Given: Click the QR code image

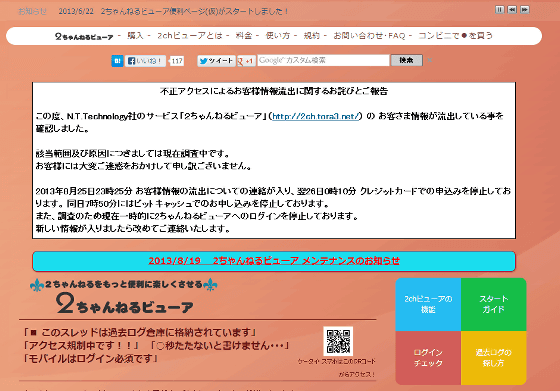Looking at the screenshot, I should point(338,341).
